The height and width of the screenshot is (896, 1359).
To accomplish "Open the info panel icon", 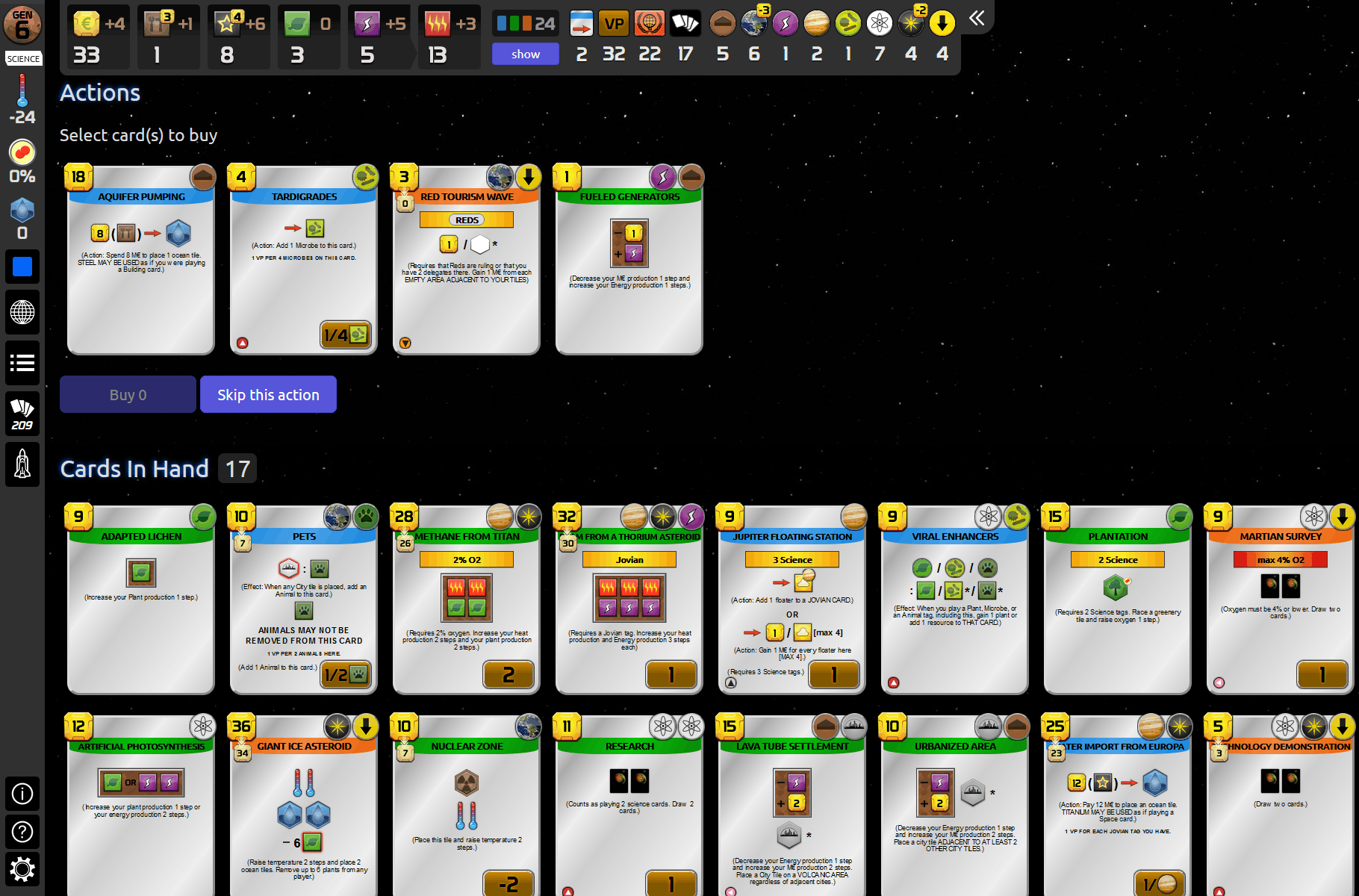I will 22,794.
